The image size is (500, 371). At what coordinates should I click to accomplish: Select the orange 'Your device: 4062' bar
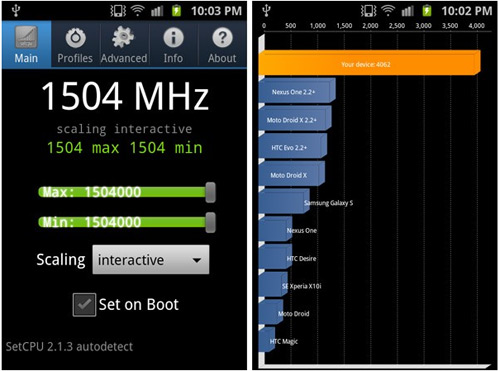(x=369, y=63)
